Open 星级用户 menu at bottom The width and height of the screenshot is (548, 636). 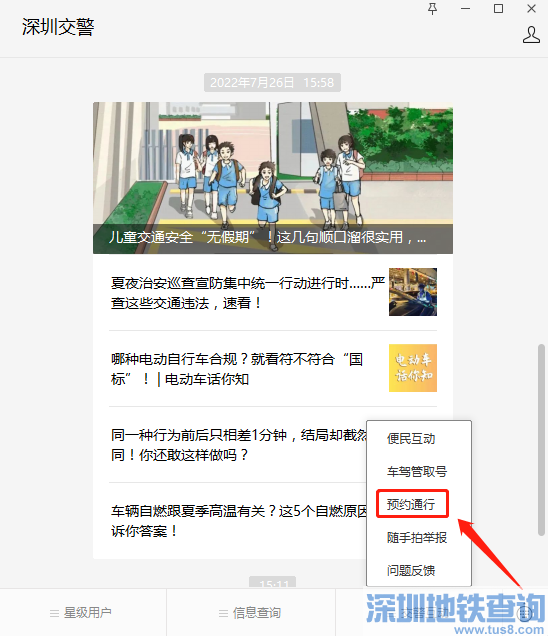(83, 612)
